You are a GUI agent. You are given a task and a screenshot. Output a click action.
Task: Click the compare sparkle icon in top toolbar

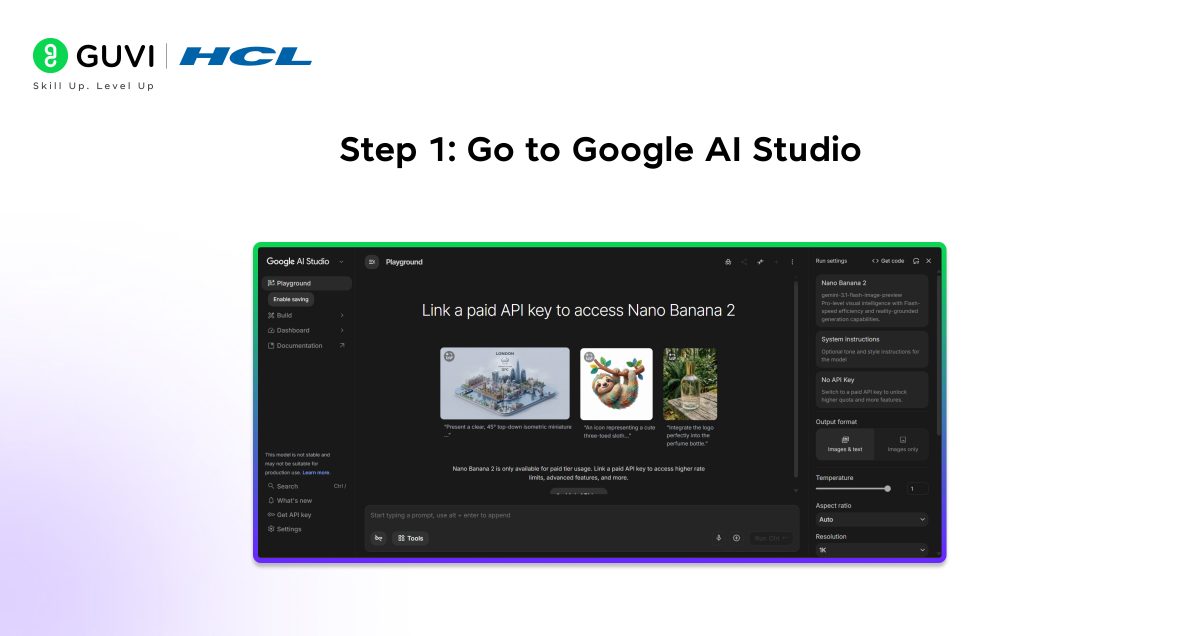pyautogui.click(x=760, y=262)
